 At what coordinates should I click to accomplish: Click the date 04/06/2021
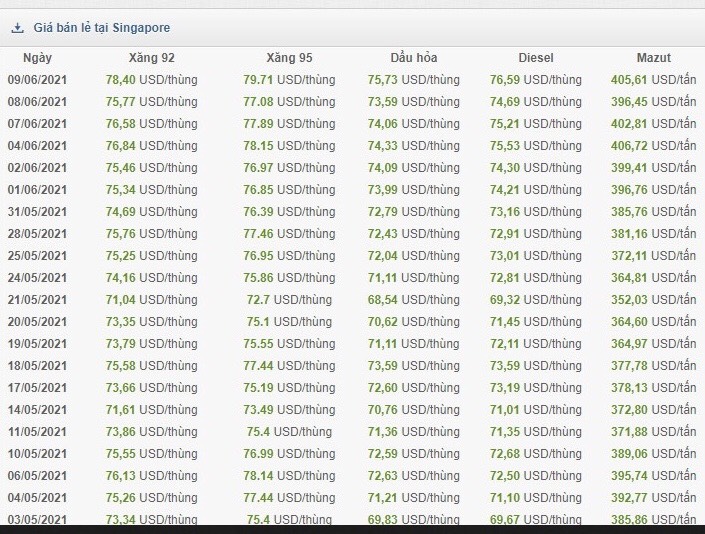point(37,146)
